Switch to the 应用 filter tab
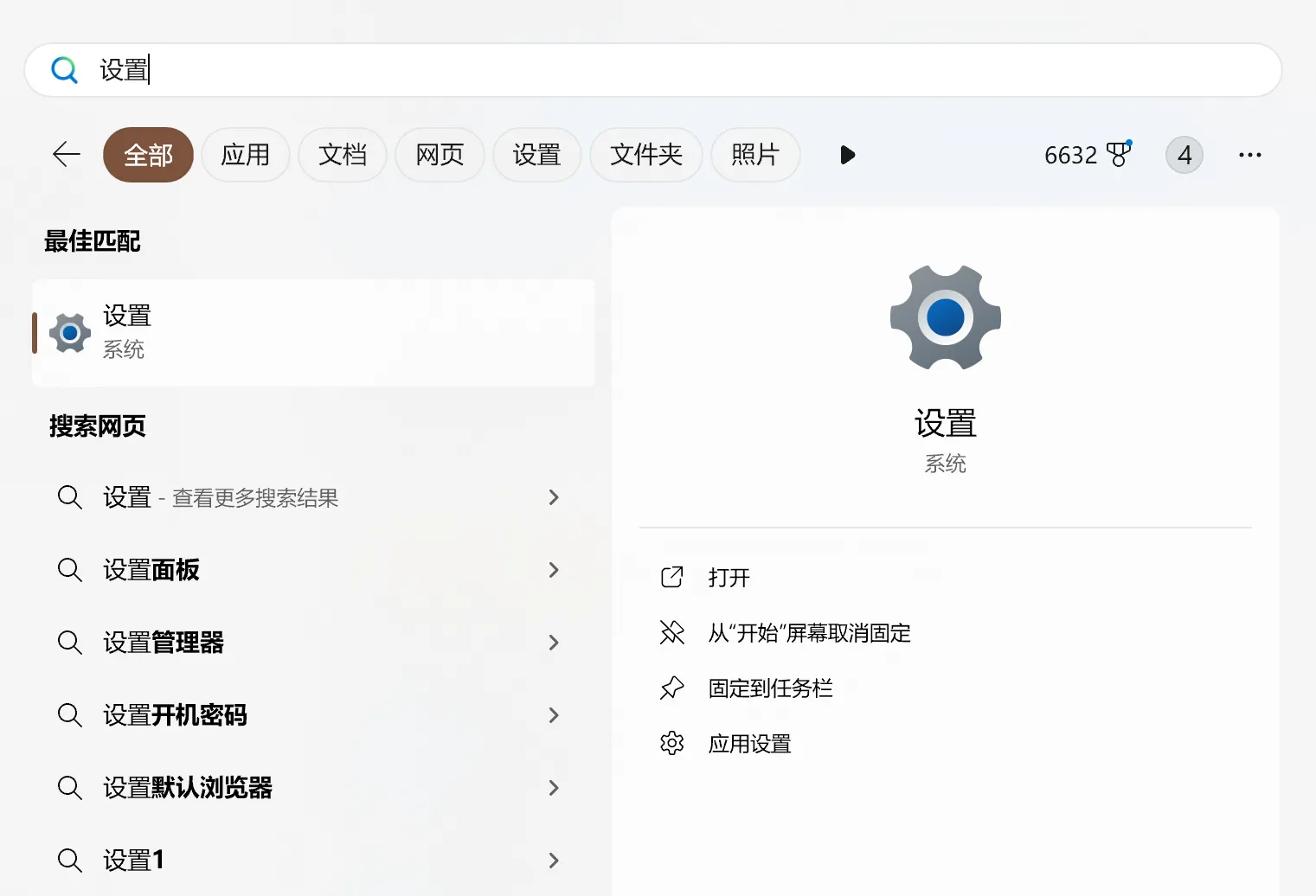The width and height of the screenshot is (1316, 896). click(246, 155)
